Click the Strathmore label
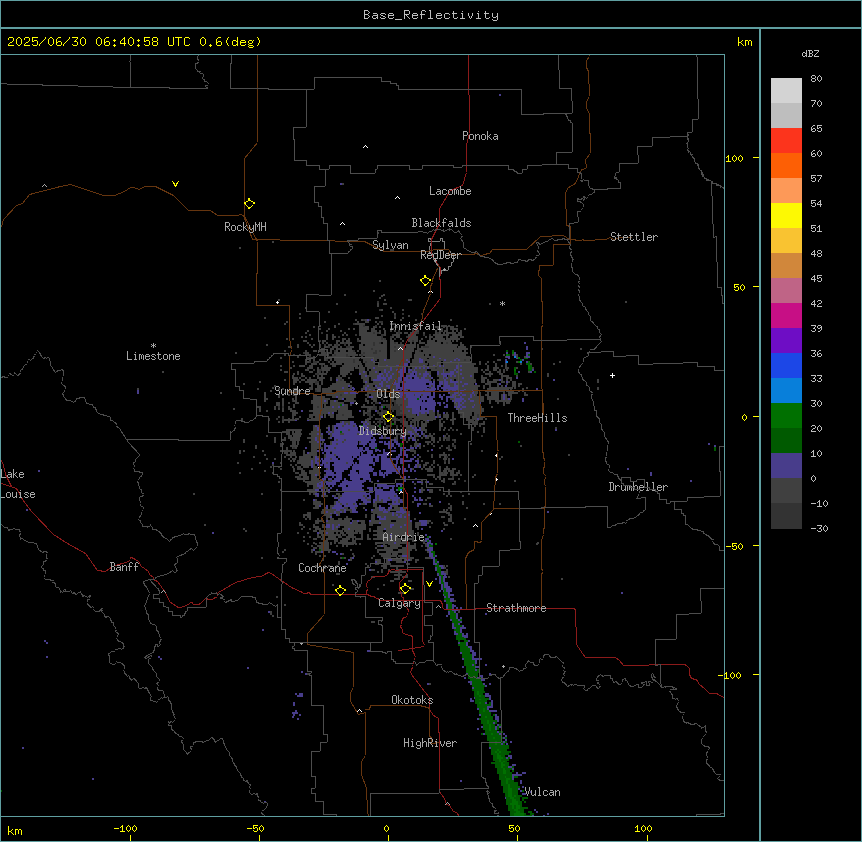 click(x=516, y=608)
